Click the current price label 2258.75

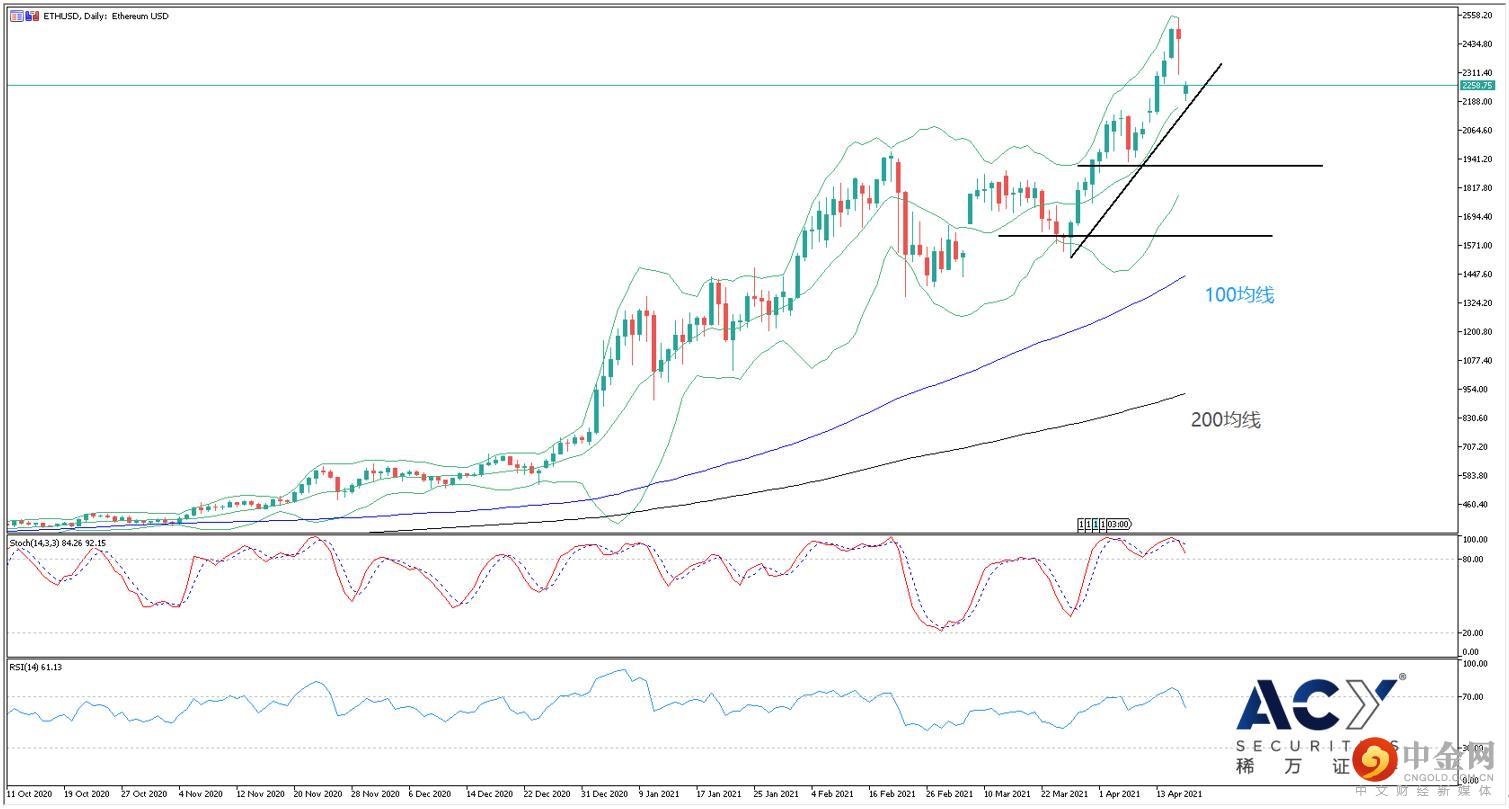[1476, 86]
